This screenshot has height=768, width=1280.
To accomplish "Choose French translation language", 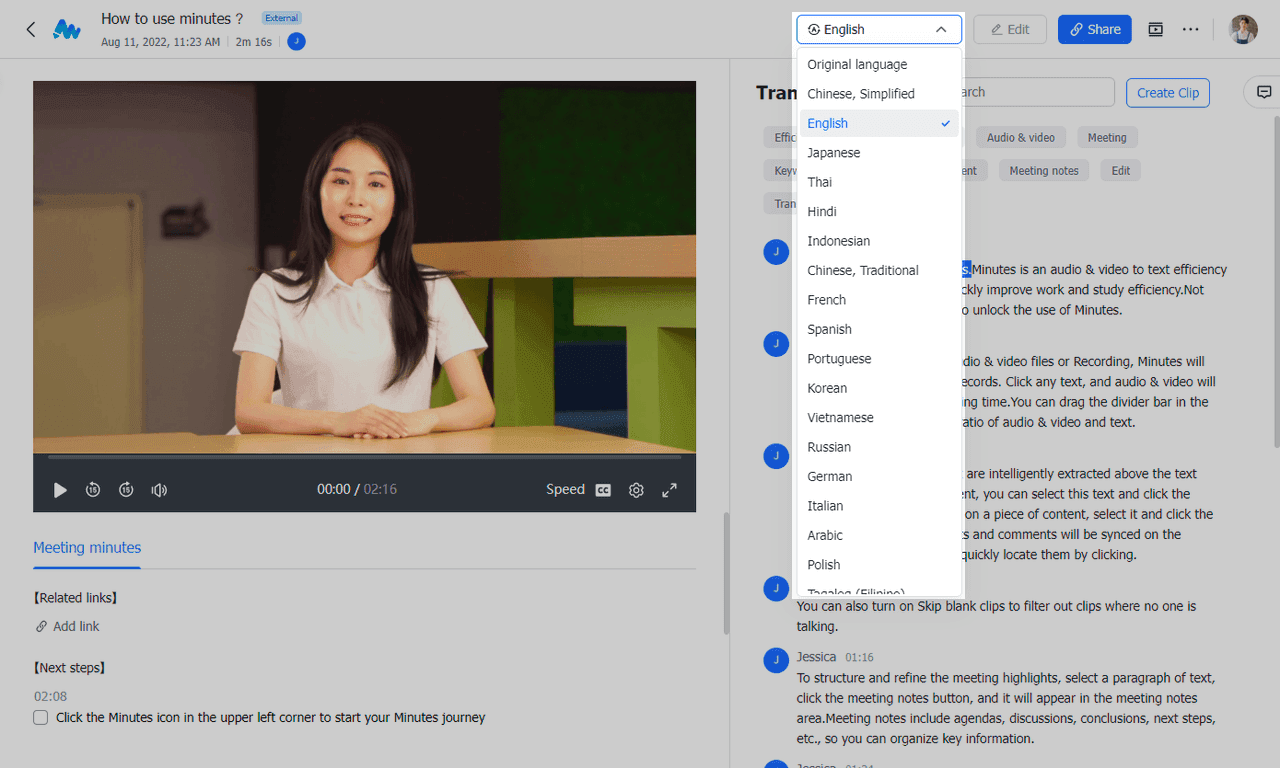I will tap(827, 300).
